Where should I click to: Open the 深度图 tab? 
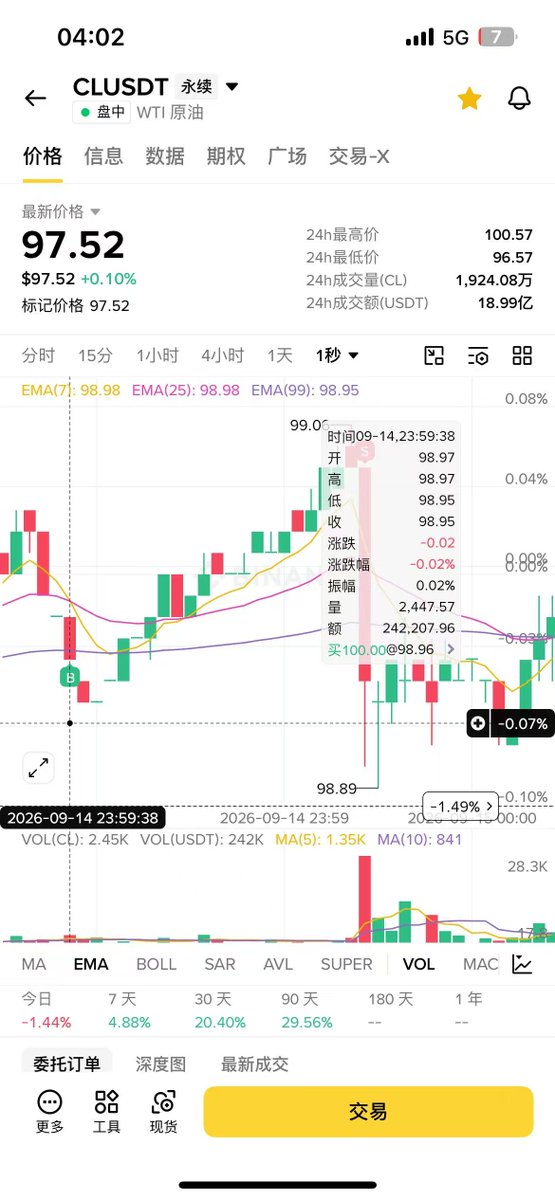click(161, 1065)
